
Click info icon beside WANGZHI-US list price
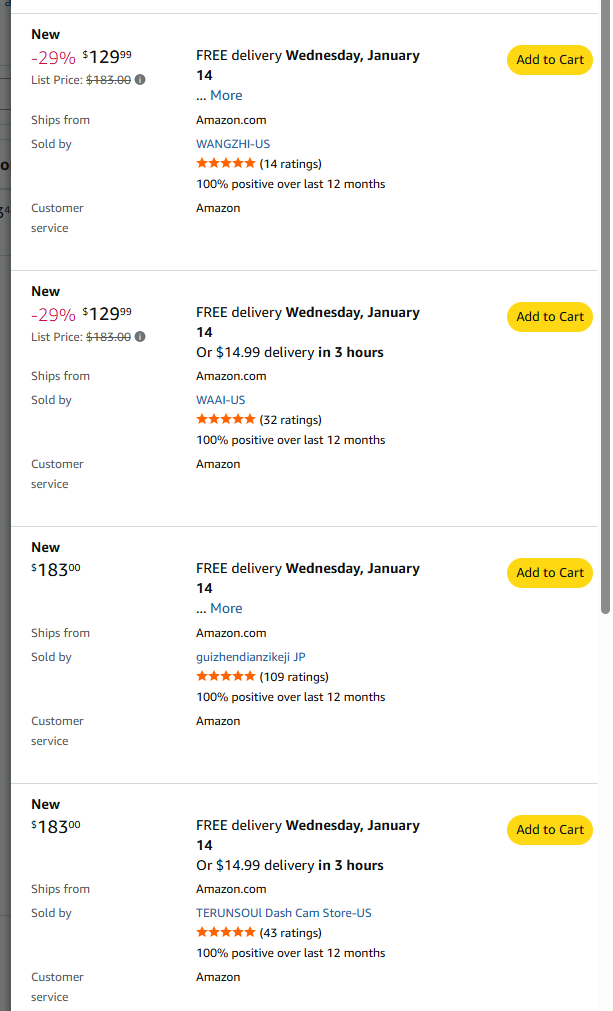[140, 80]
